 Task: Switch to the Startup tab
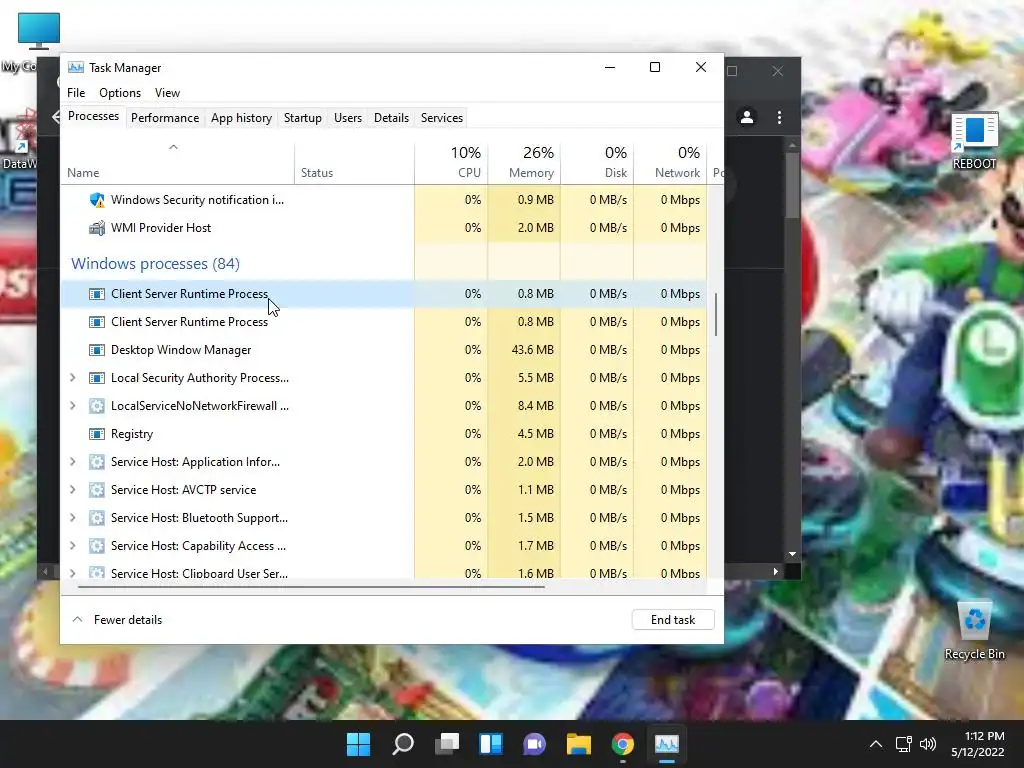(x=302, y=118)
